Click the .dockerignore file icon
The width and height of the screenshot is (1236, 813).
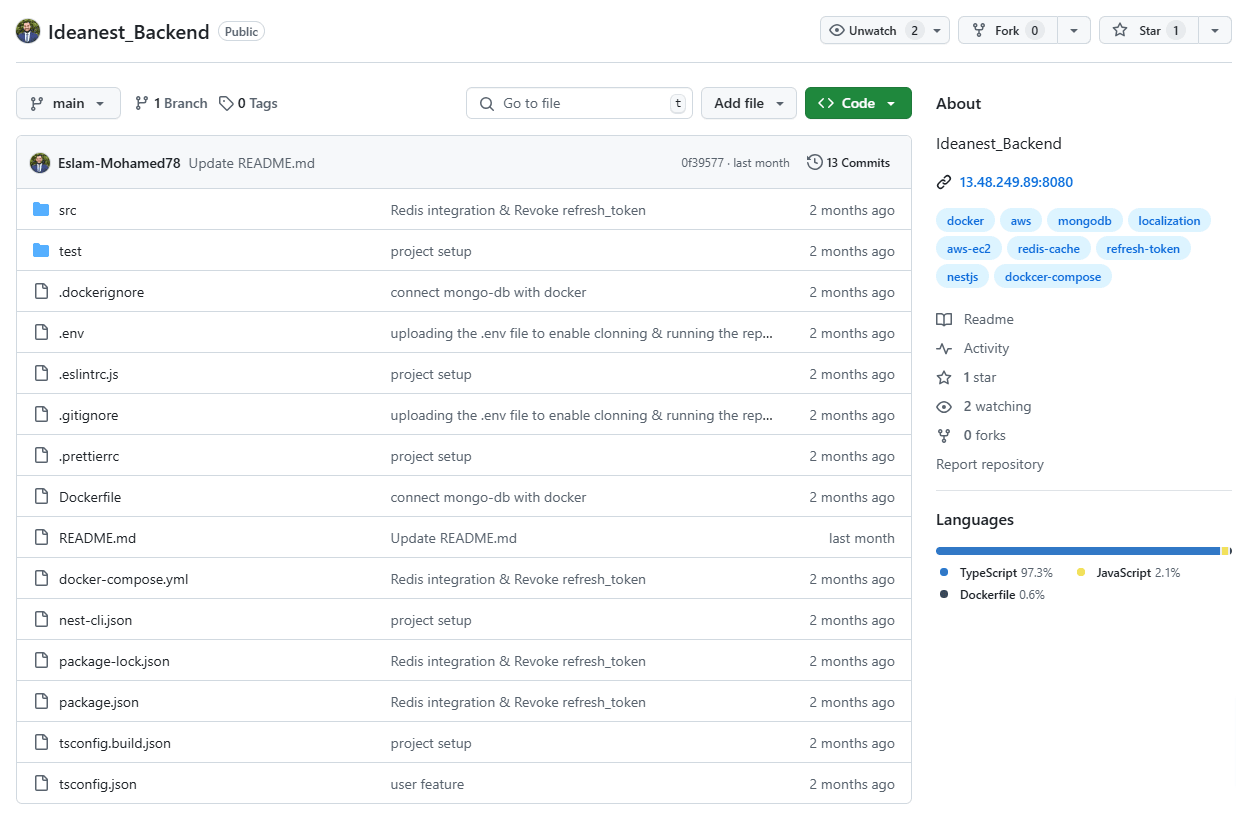point(41,292)
